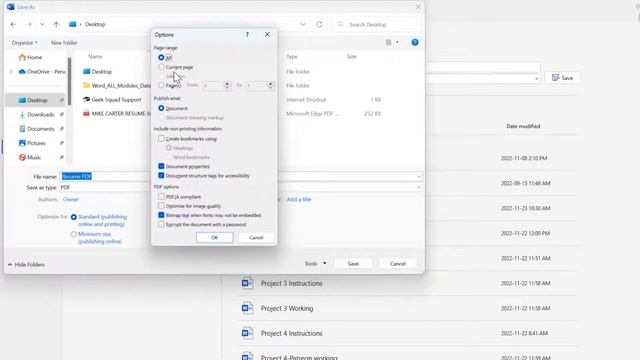Image resolution: width=640 pixels, height=360 pixels.
Task: Open Downloads in navigation pane
Action: 37,115
